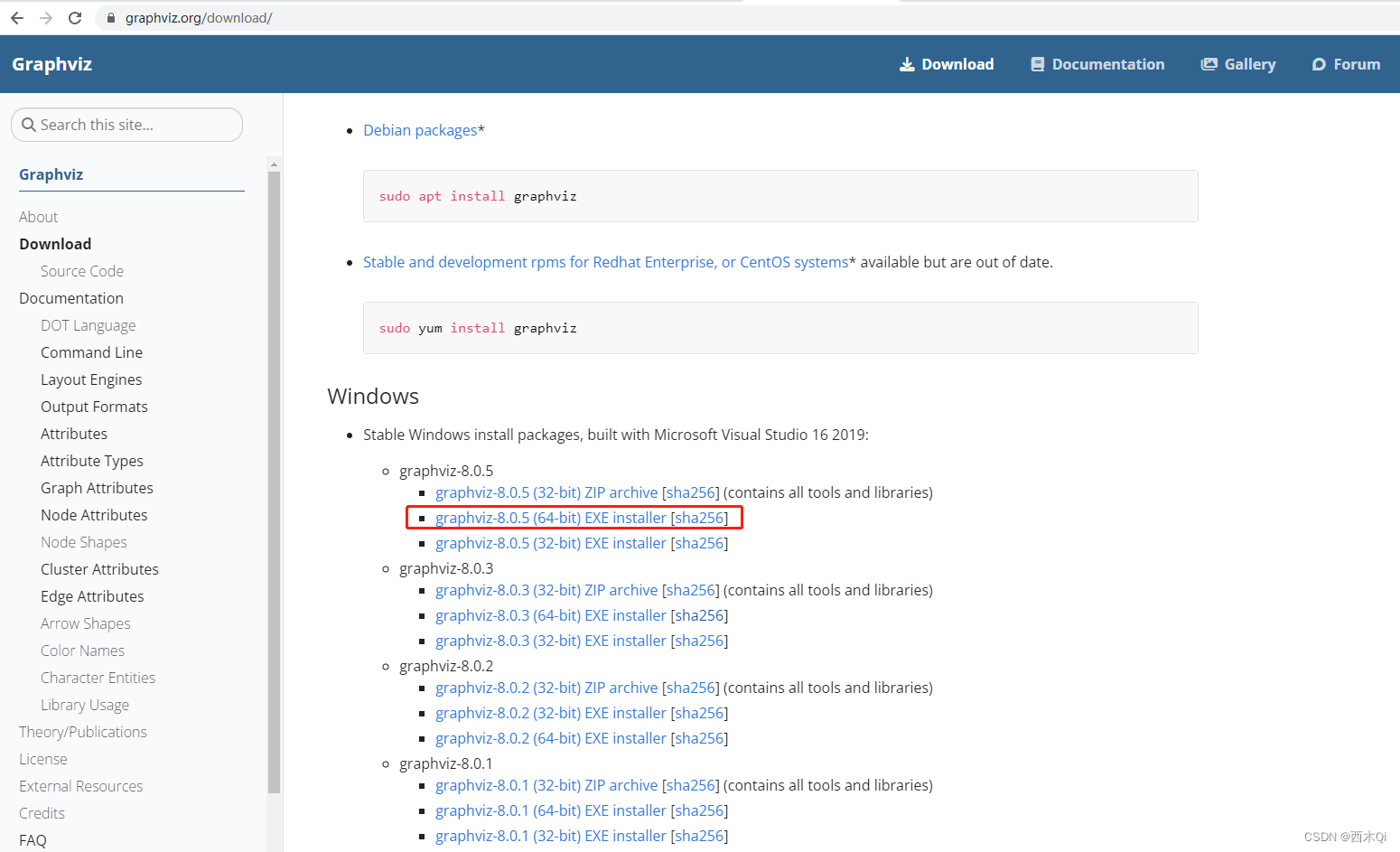Open DOT Language sidebar entry
The image size is (1400, 852).
pyautogui.click(x=88, y=325)
